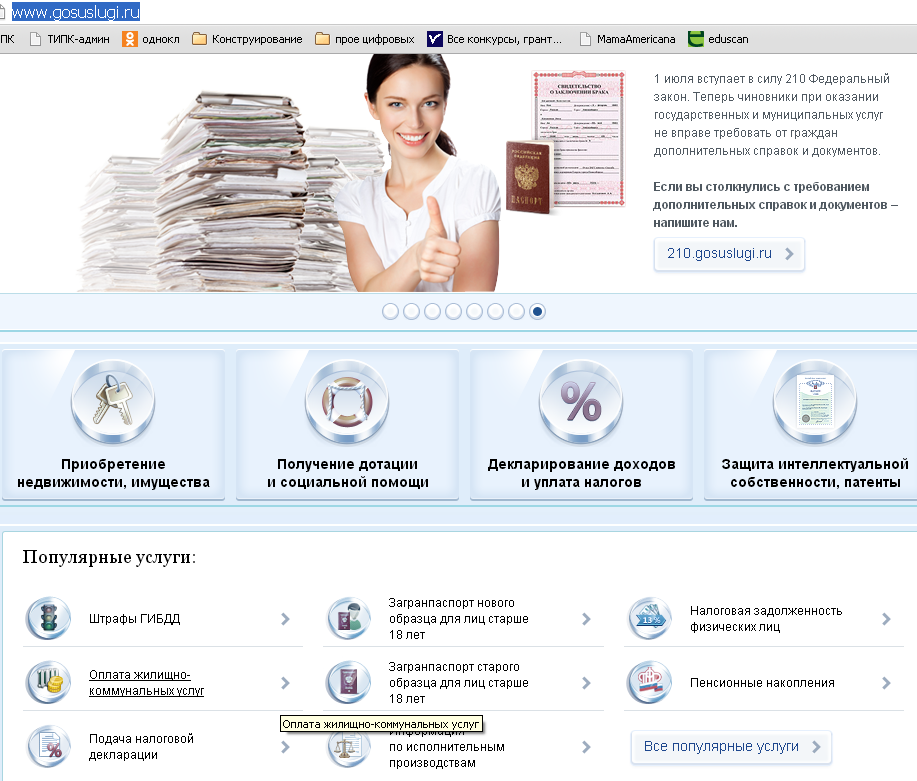The height and width of the screenshot is (781, 917).
Task: Click the chevron next to Подача налоговой декларации
Action: click(285, 747)
